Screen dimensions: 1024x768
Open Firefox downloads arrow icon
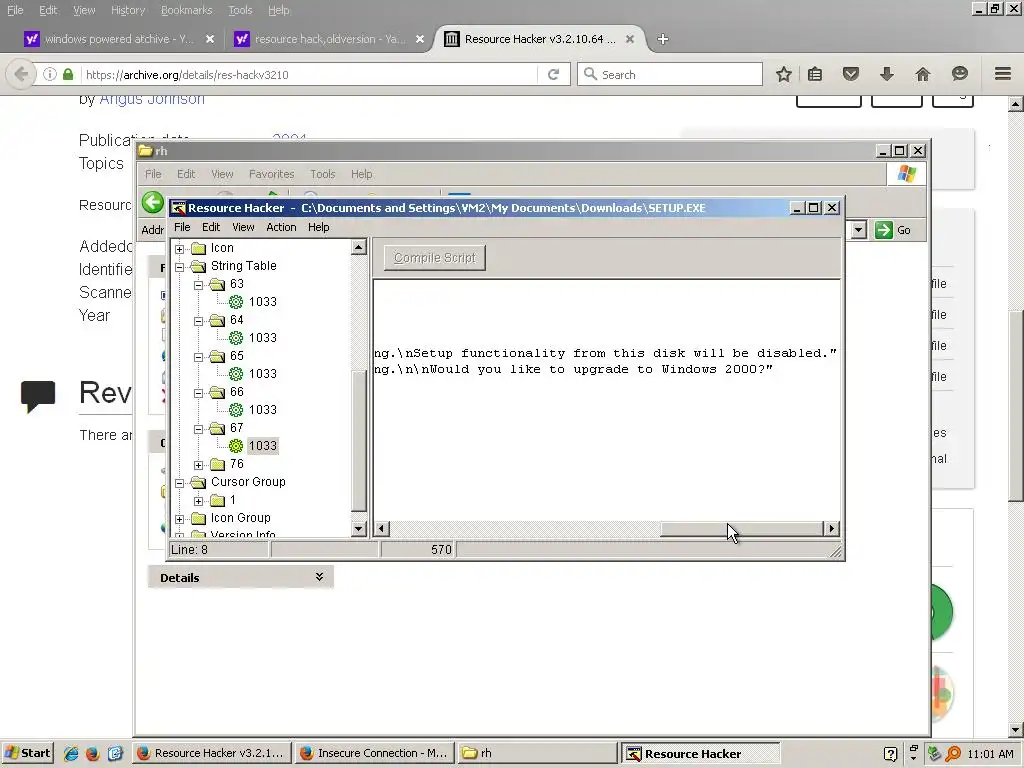click(x=886, y=74)
